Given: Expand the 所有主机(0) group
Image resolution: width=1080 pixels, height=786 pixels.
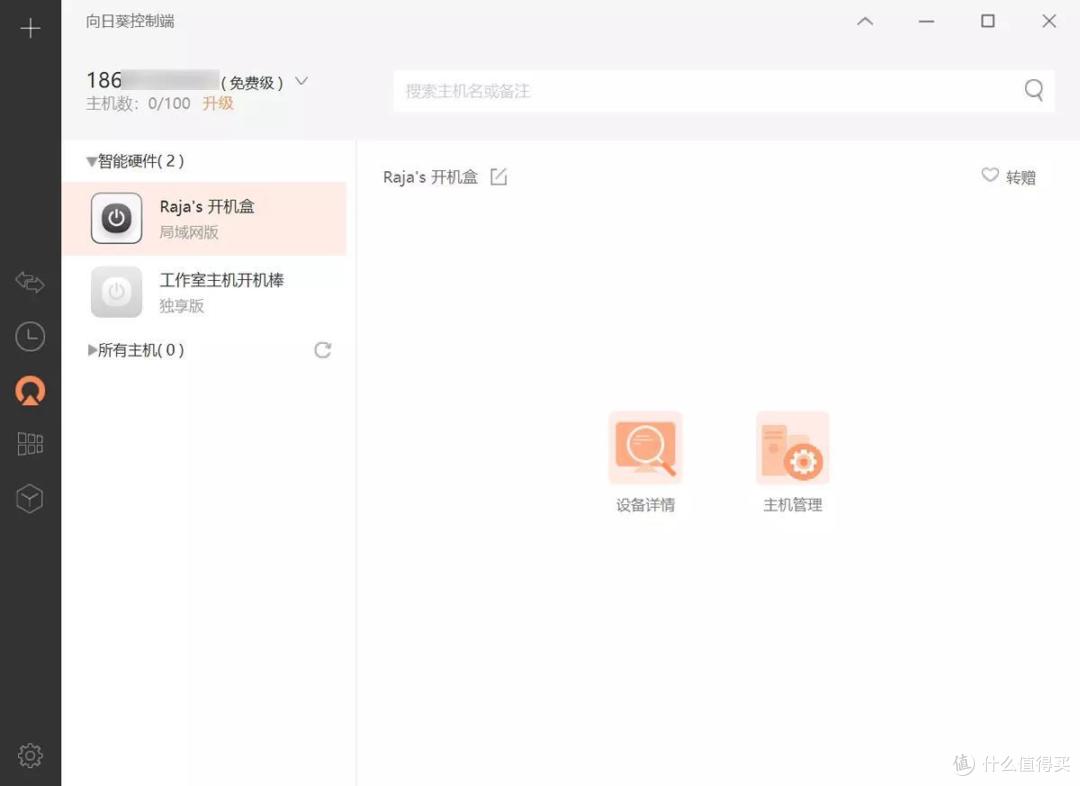Looking at the screenshot, I should tap(92, 350).
